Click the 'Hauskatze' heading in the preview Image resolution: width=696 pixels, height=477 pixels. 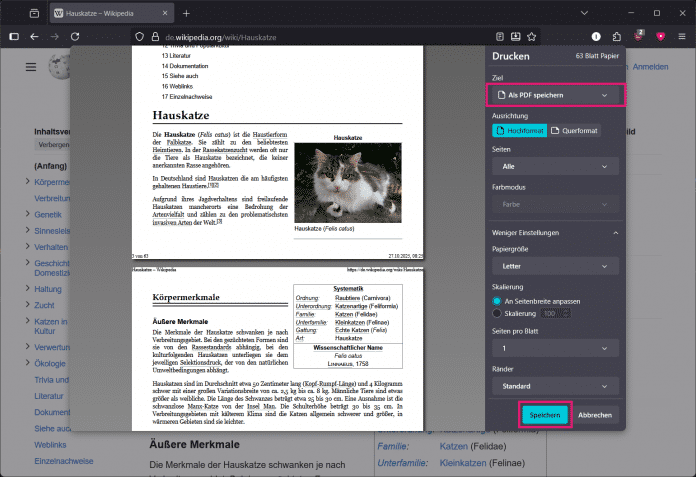(x=181, y=115)
